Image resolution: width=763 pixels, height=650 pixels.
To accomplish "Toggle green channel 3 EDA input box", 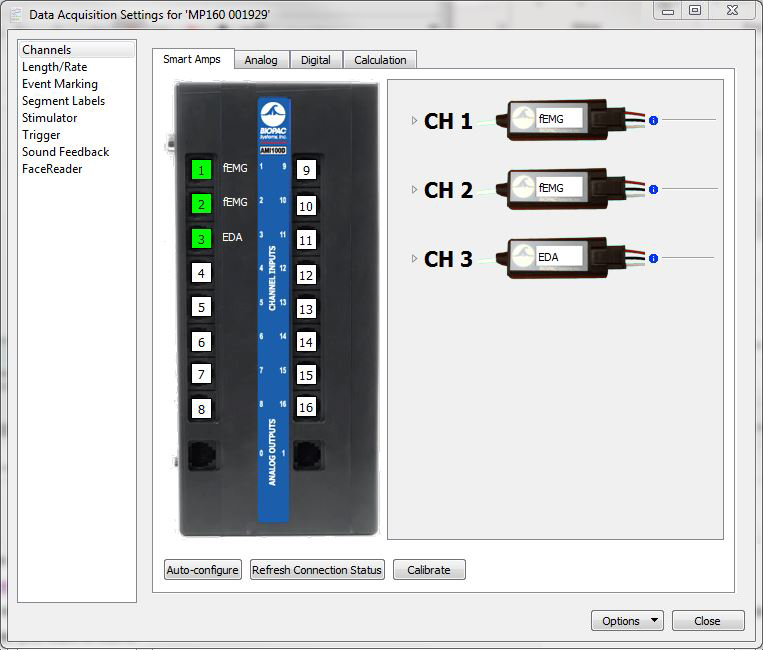I will [x=201, y=239].
